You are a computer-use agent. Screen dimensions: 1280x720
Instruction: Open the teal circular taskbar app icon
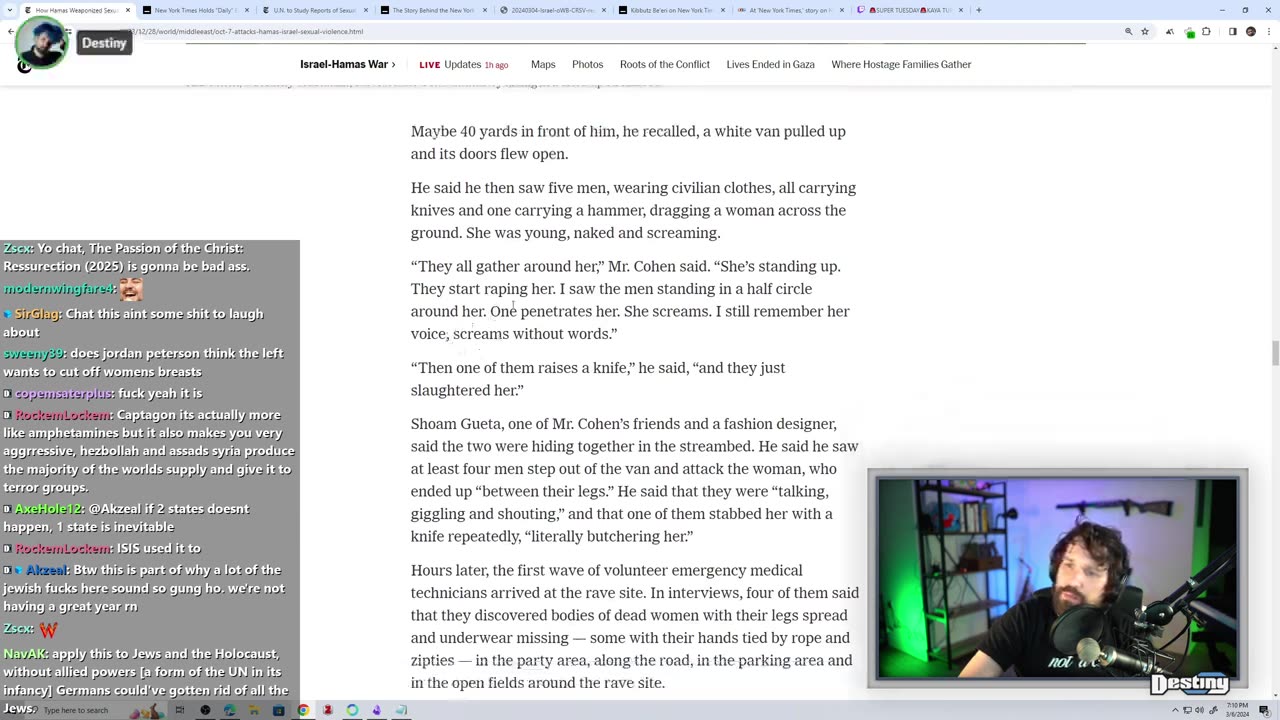pos(352,710)
